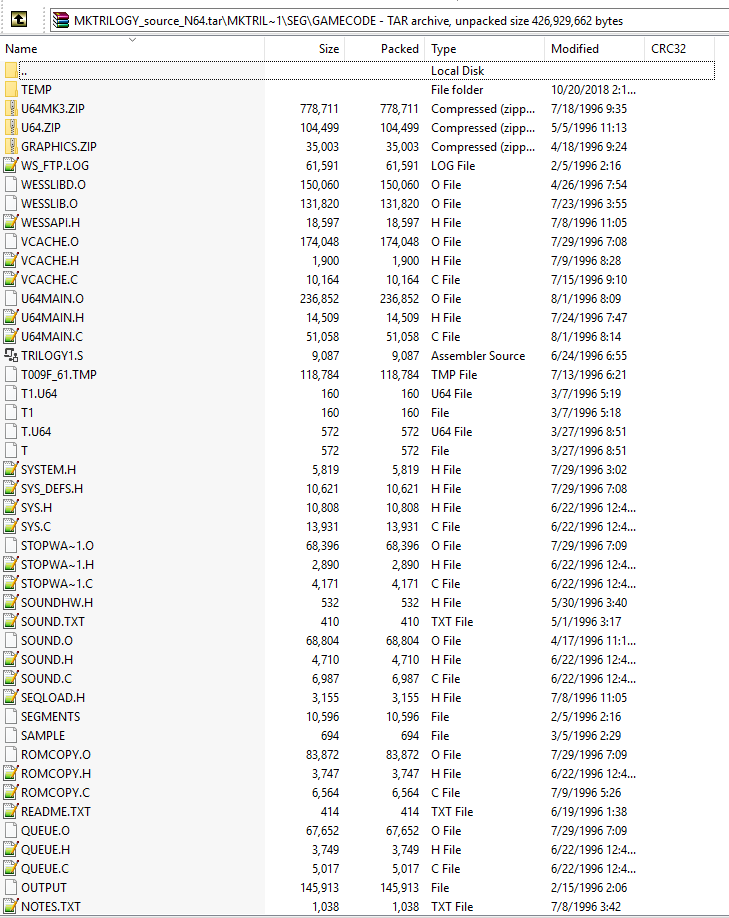Screen dimensions: 729x918
Task: Click the T1.U64 file icon
Action: click(x=11, y=393)
